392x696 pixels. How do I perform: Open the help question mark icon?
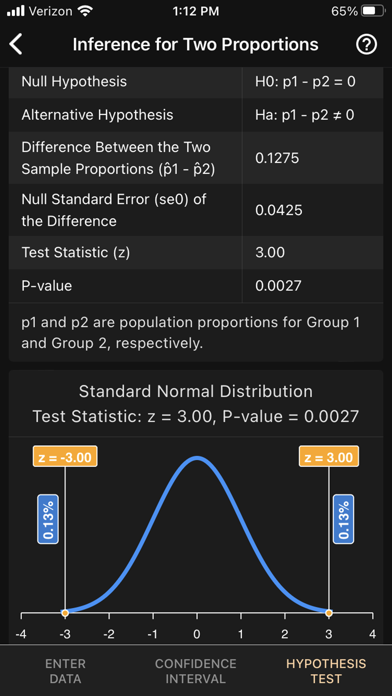pos(367,44)
